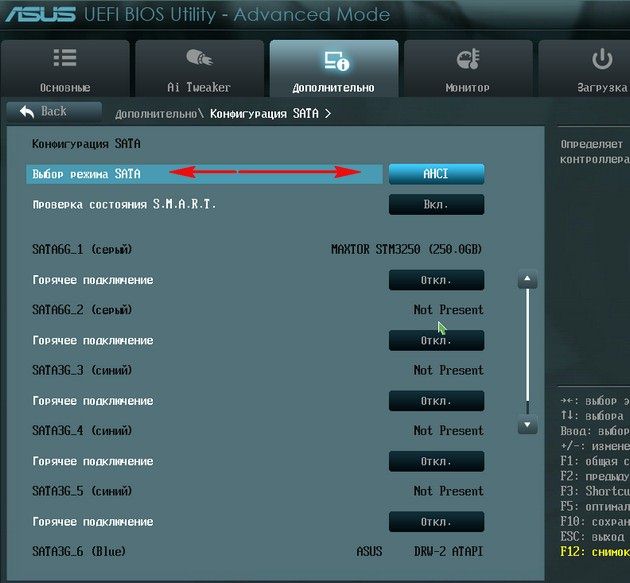Open the AHCI SATA mode dropdown
630x583 pixels.
pyautogui.click(x=436, y=174)
